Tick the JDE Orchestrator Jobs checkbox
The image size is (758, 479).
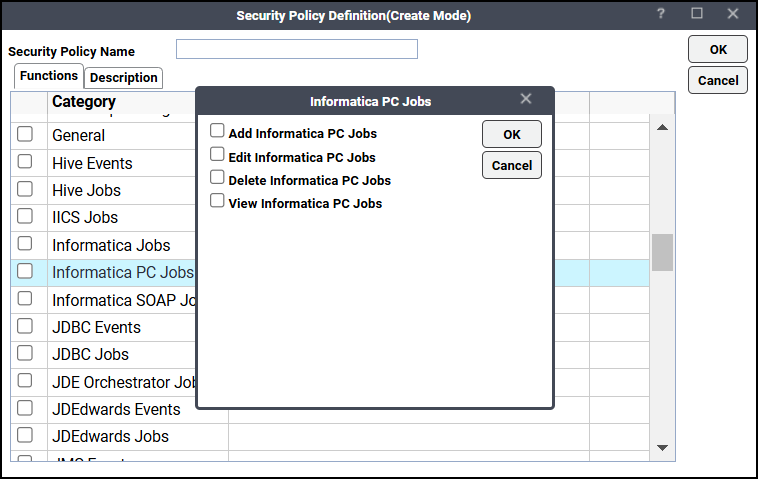25,381
